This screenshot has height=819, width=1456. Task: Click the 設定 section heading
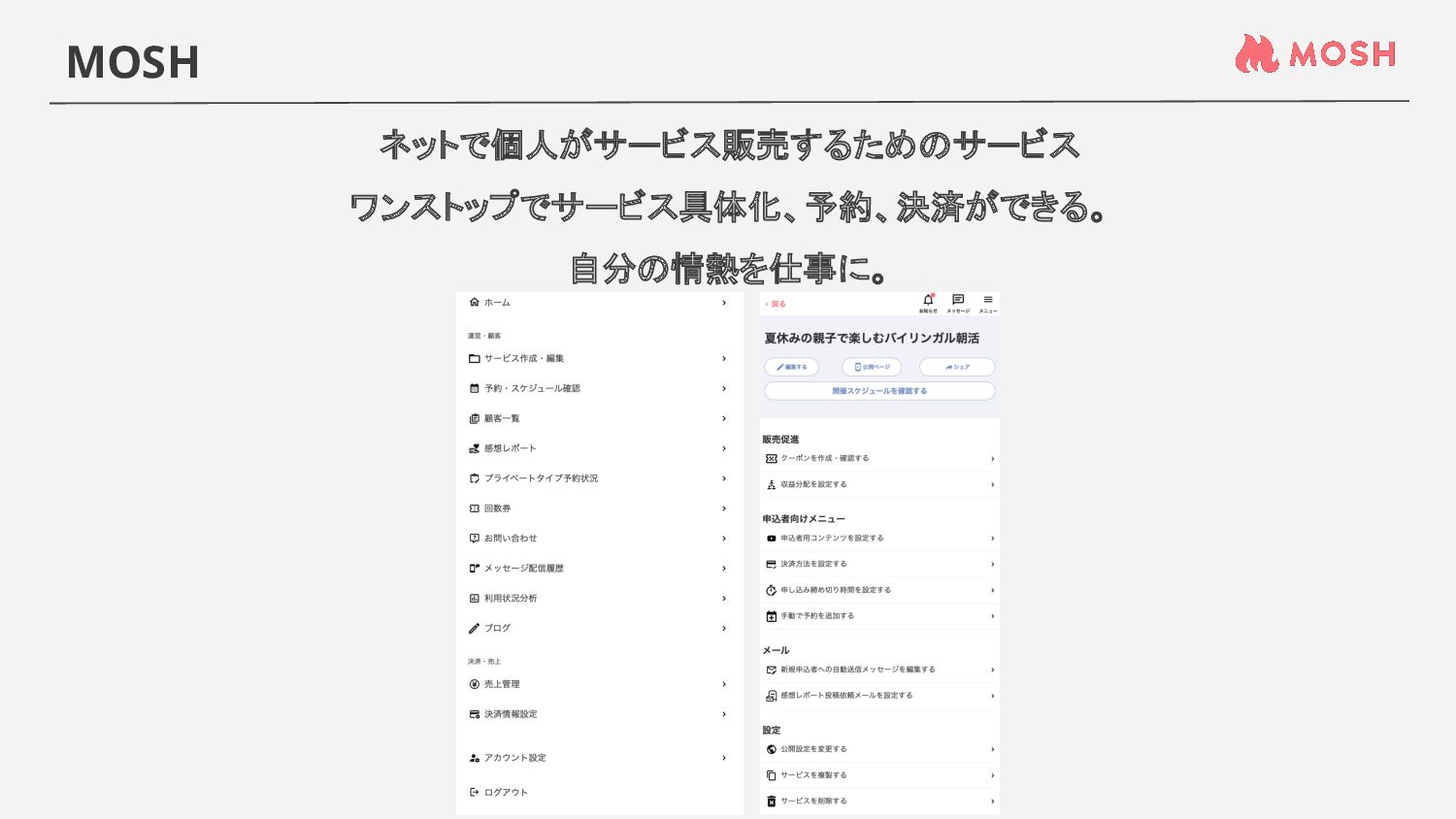(x=772, y=730)
